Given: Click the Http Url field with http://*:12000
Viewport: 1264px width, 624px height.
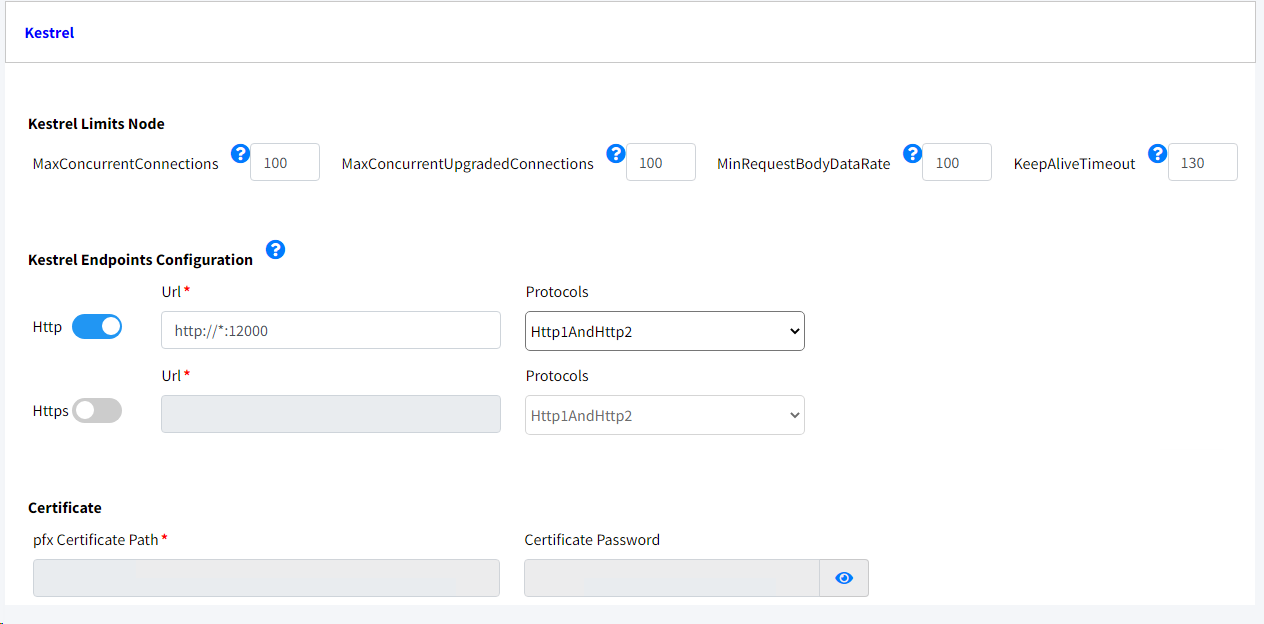Looking at the screenshot, I should coord(331,330).
